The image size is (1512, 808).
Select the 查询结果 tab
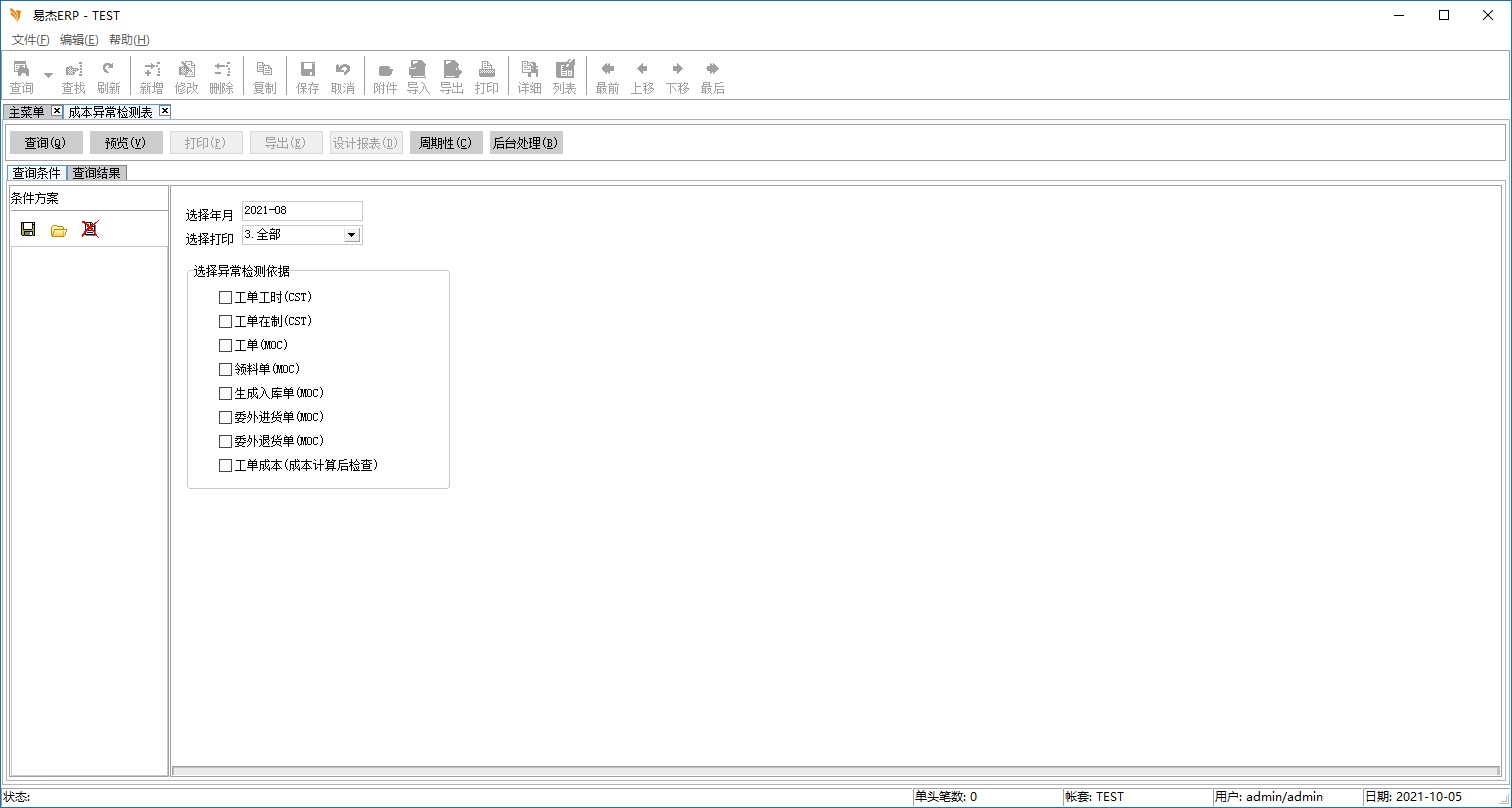[x=97, y=173]
